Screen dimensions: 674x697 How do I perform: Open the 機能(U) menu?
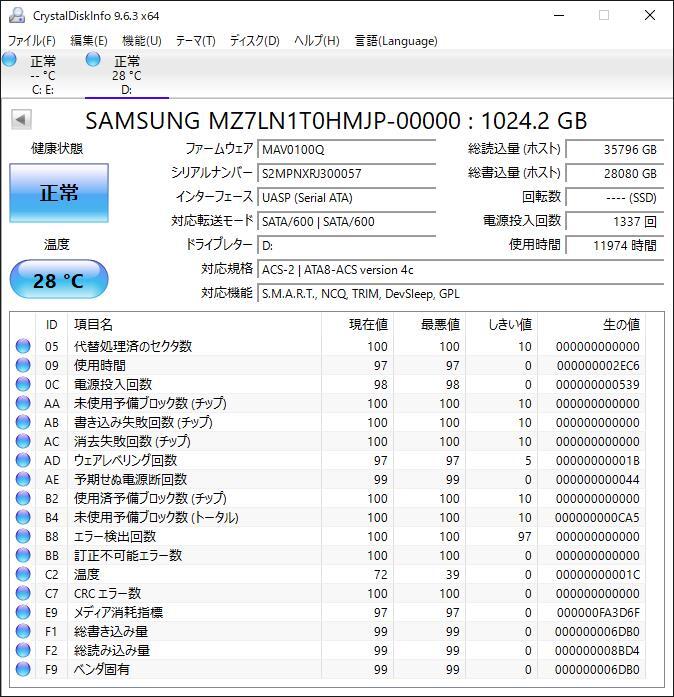pyautogui.click(x=141, y=41)
